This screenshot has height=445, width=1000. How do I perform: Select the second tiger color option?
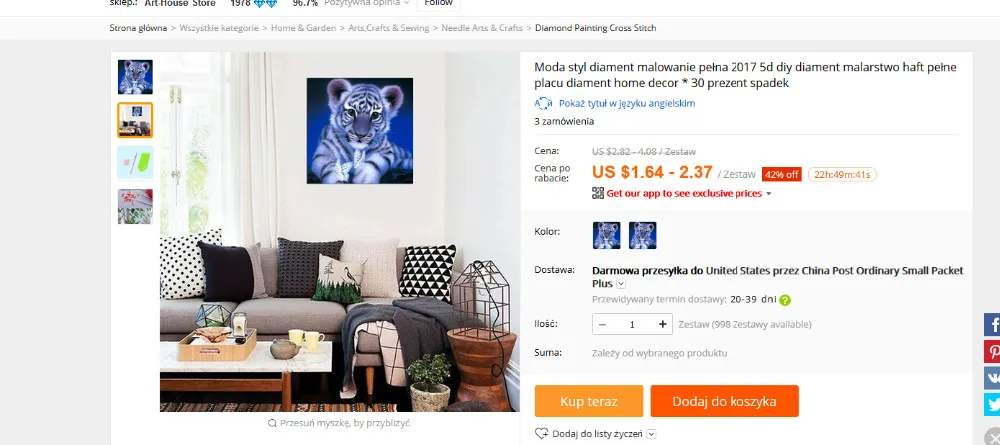click(x=642, y=235)
